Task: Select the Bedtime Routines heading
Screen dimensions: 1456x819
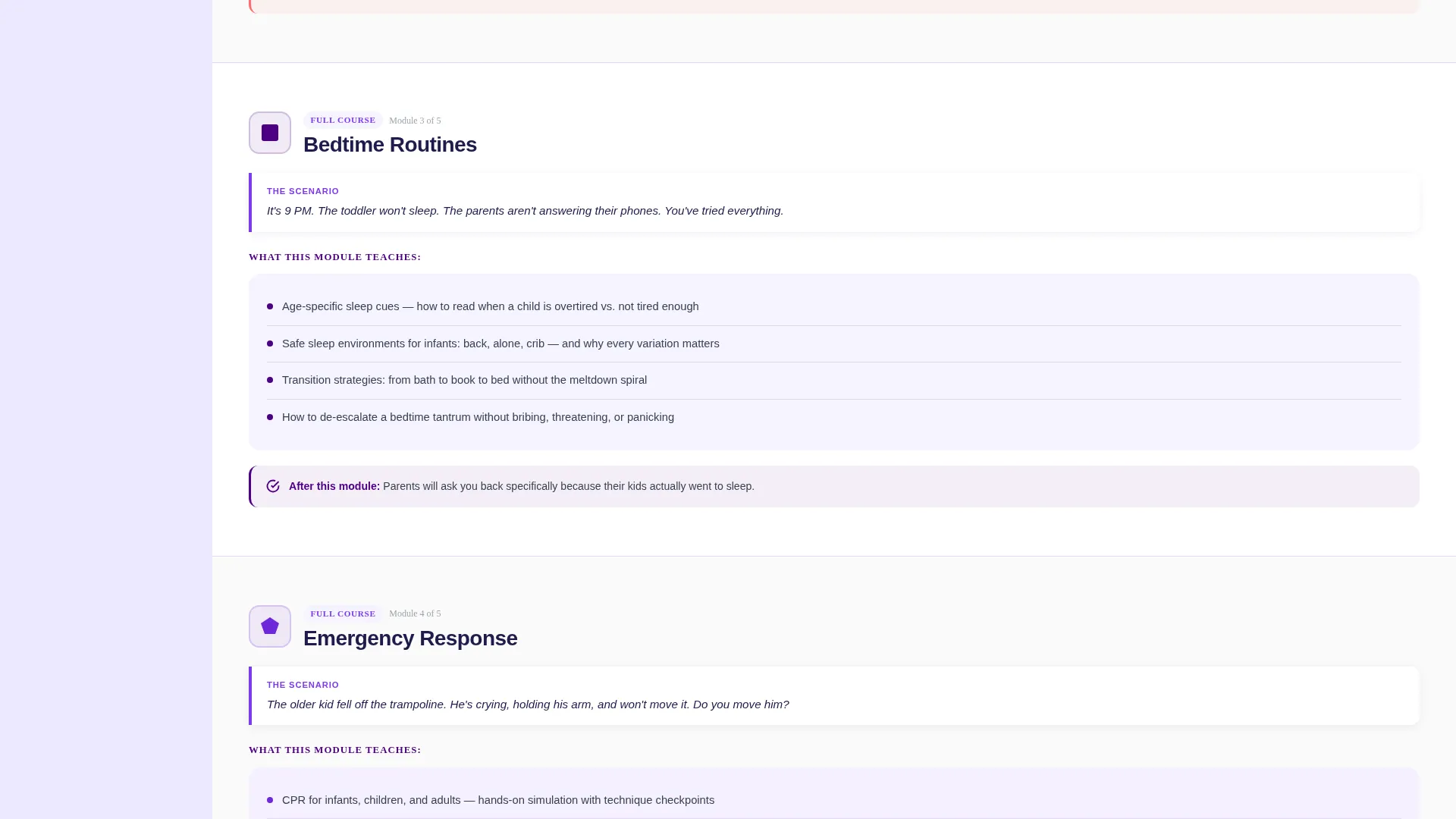Action: pyautogui.click(x=390, y=145)
